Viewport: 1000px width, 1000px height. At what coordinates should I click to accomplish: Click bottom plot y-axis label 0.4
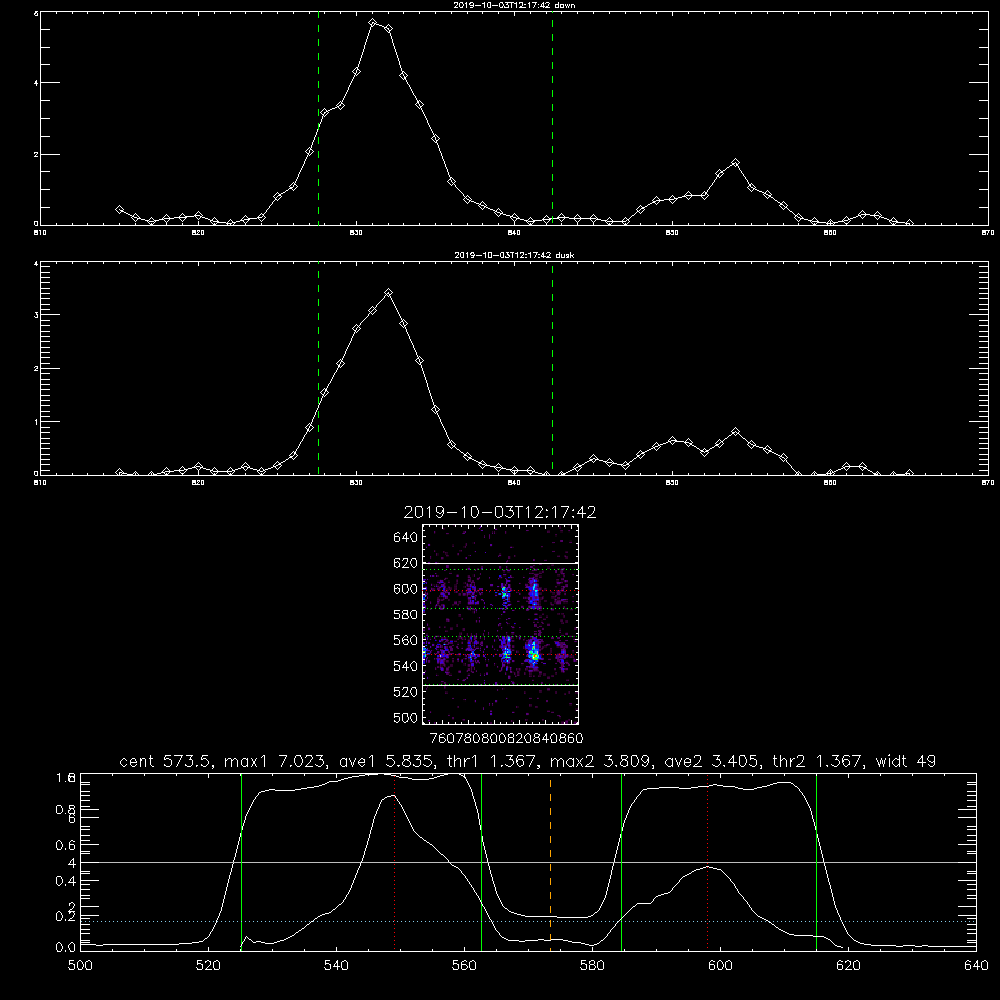[x=64, y=881]
